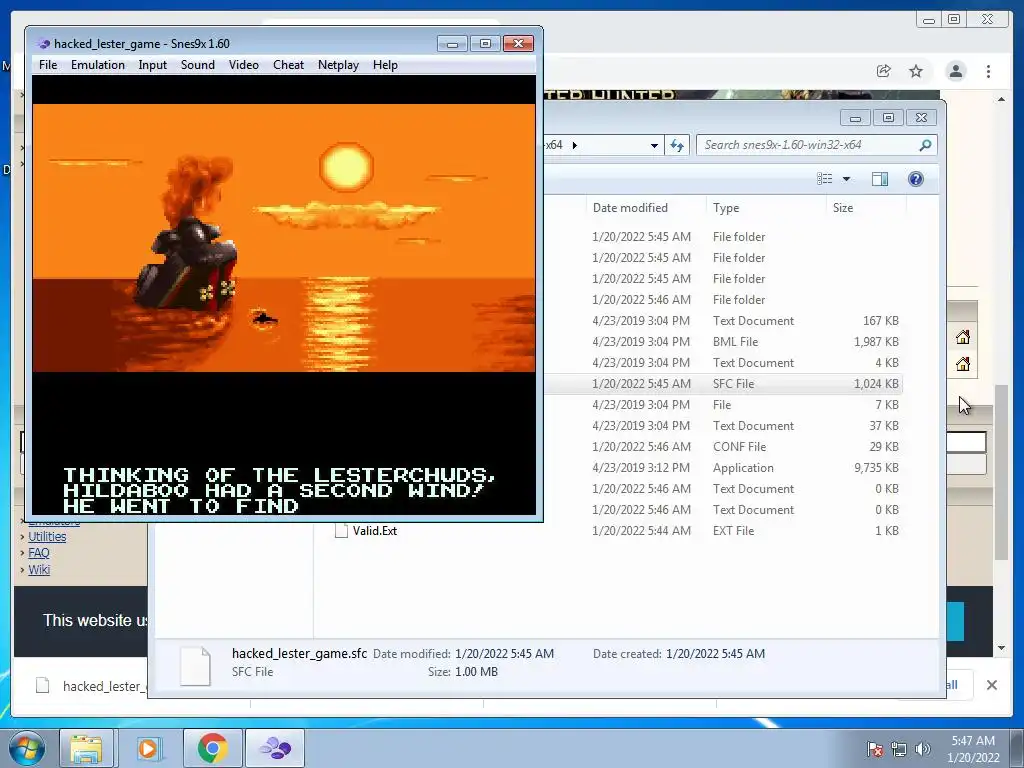Select the BML File row
The height and width of the screenshot is (768, 1024).
click(x=723, y=342)
